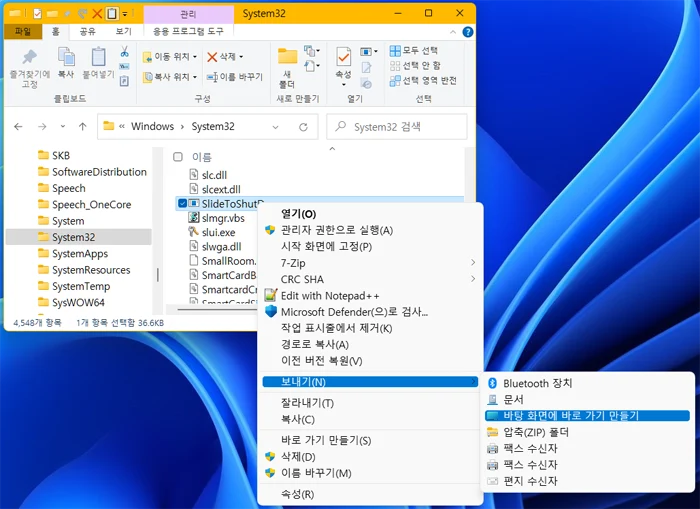Image resolution: width=700 pixels, height=509 pixels.
Task: Click the Refresh button in address bar
Action: pos(303,127)
